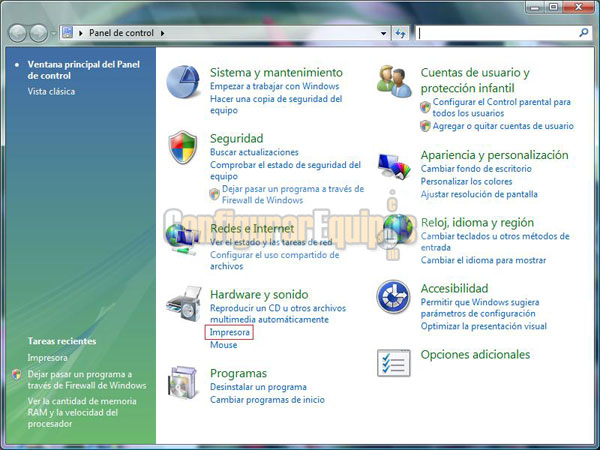Click shield icon beside Dejar pasar un programa in Seguridad
This screenshot has width=600, height=450.
[x=214, y=194]
